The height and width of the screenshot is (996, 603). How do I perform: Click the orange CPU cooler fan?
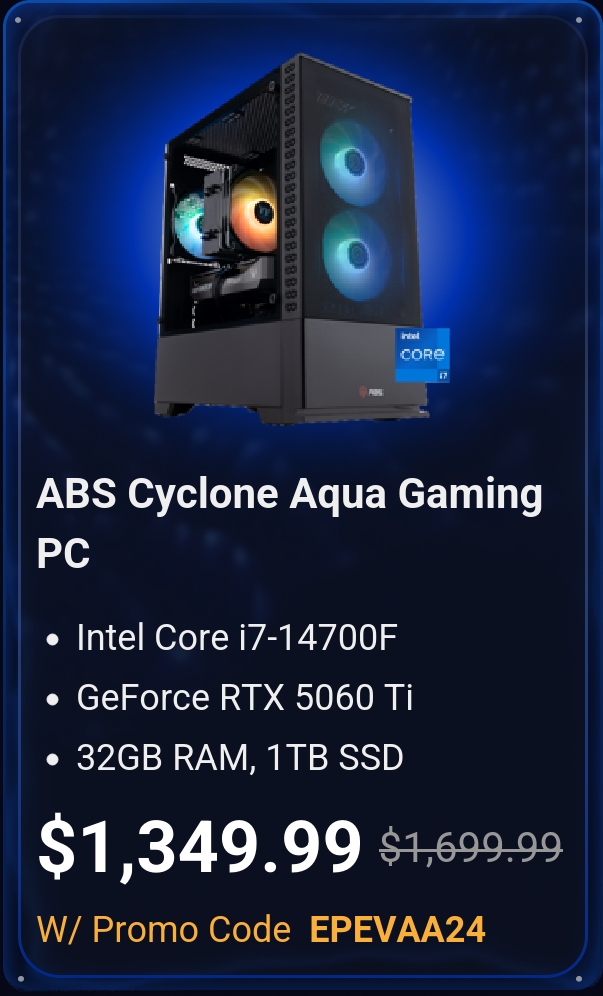(254, 212)
